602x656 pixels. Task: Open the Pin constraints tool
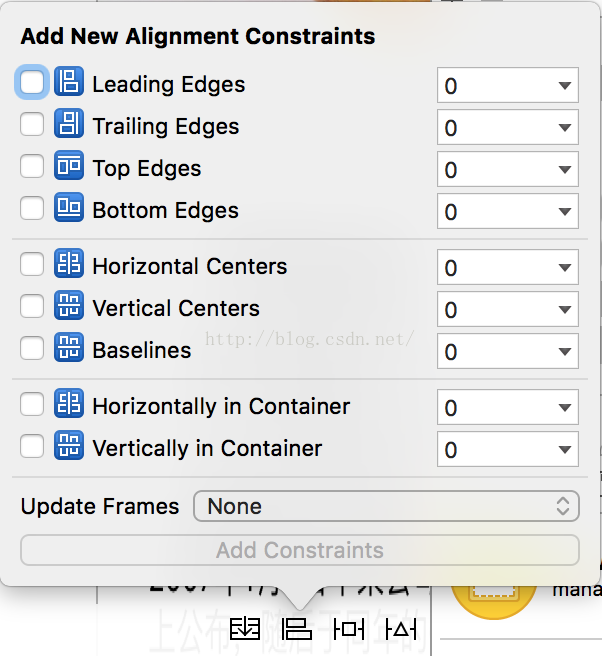[x=349, y=629]
